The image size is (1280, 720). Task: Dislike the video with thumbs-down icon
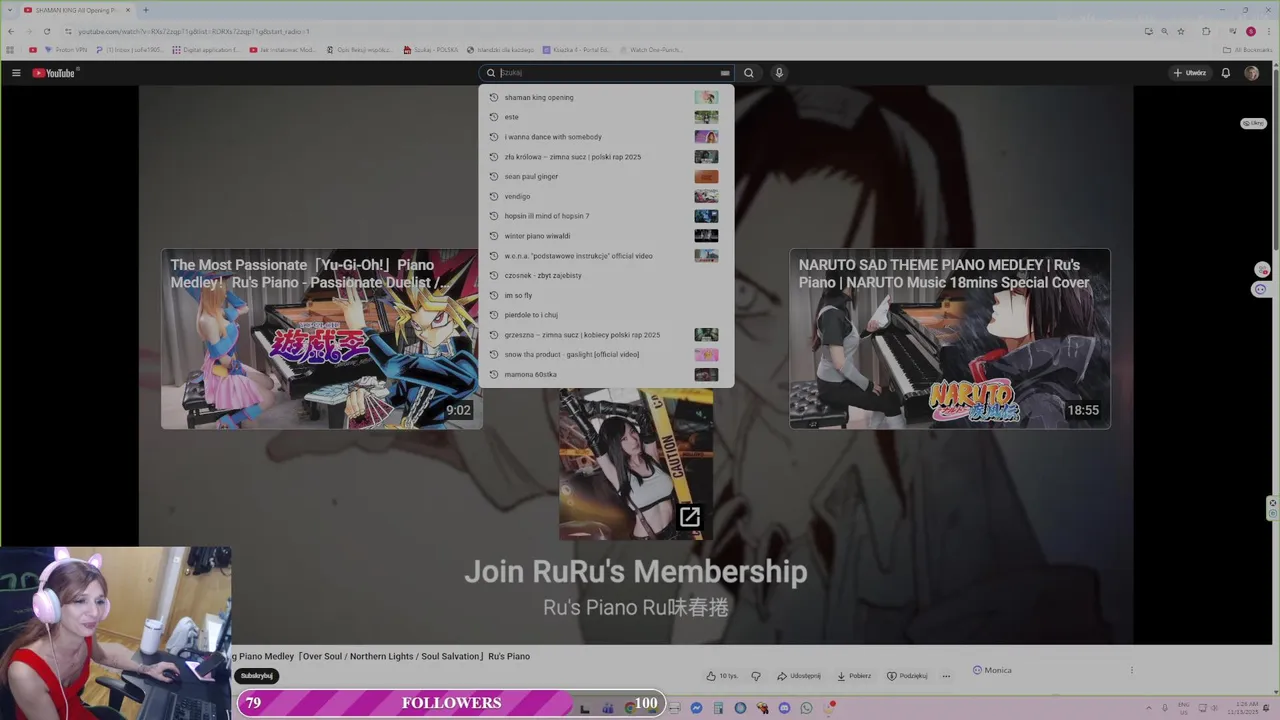(x=756, y=676)
